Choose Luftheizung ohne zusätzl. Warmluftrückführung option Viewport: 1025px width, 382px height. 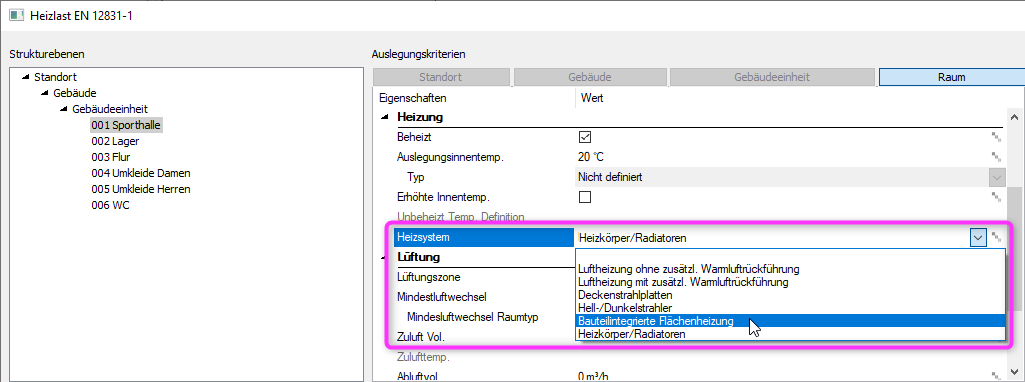click(790, 269)
